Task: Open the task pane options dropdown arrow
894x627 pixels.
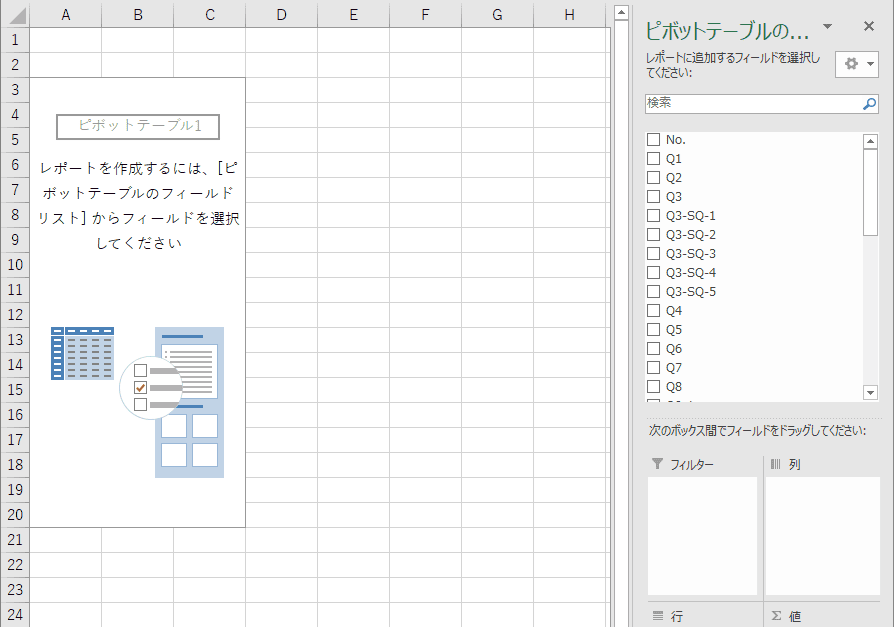Action: point(827,27)
